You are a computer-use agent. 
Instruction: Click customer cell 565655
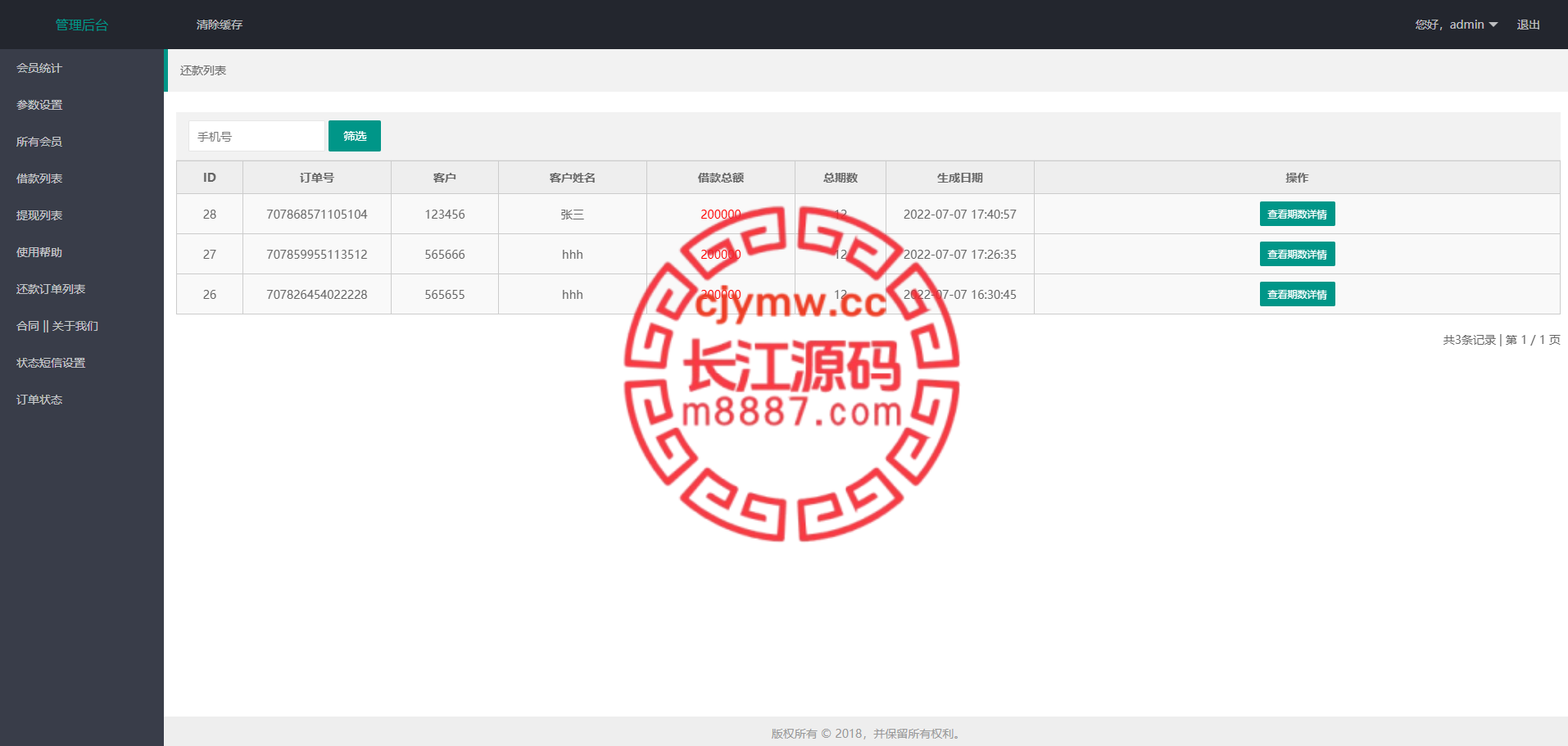click(x=445, y=295)
